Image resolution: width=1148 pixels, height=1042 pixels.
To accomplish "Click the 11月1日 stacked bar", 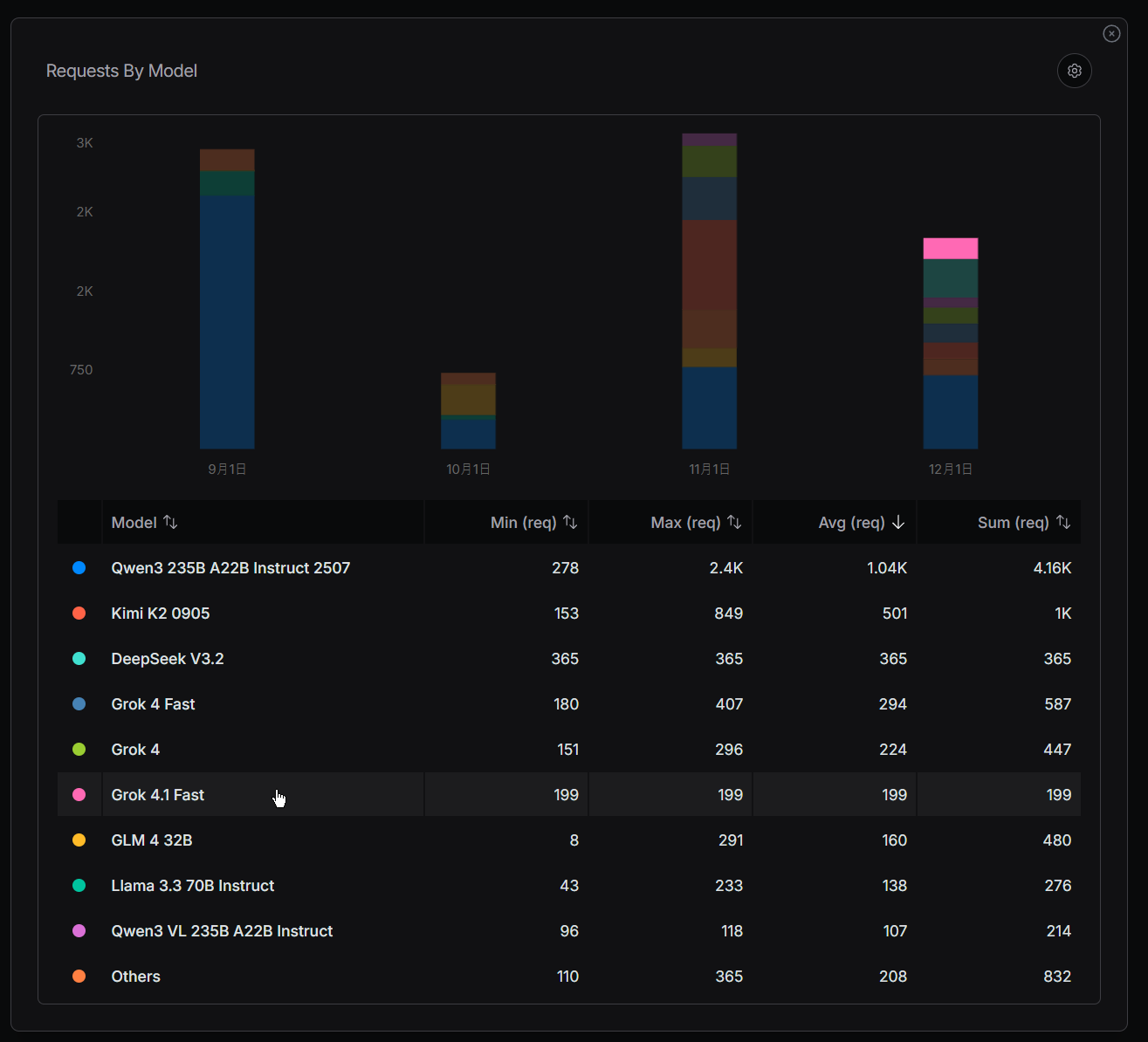I will pyautogui.click(x=710, y=291).
